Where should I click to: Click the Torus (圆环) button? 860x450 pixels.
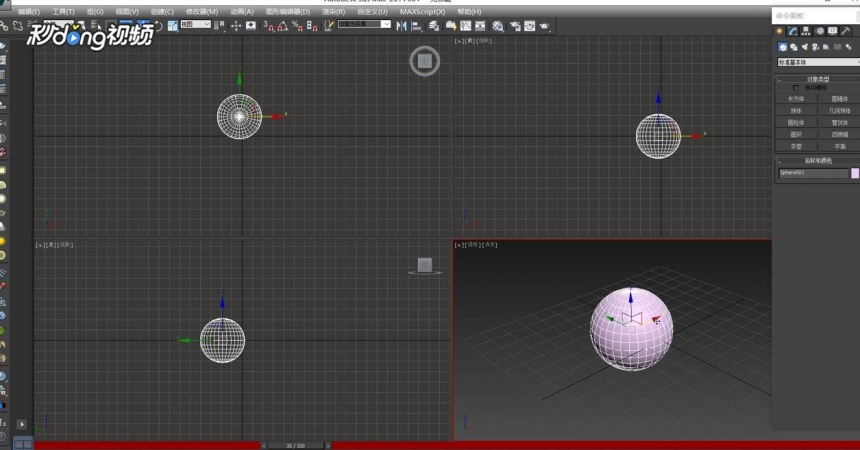pos(796,134)
